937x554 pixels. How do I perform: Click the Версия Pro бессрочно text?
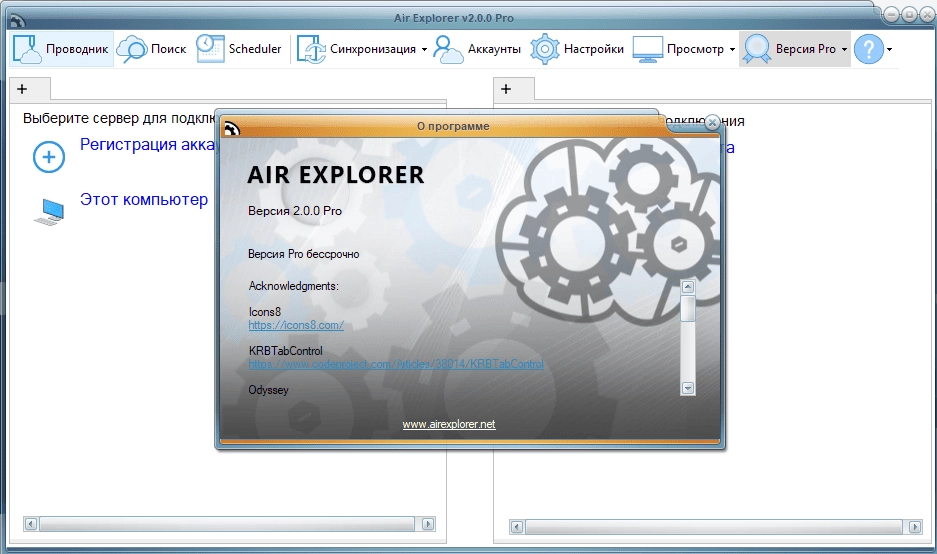point(304,254)
